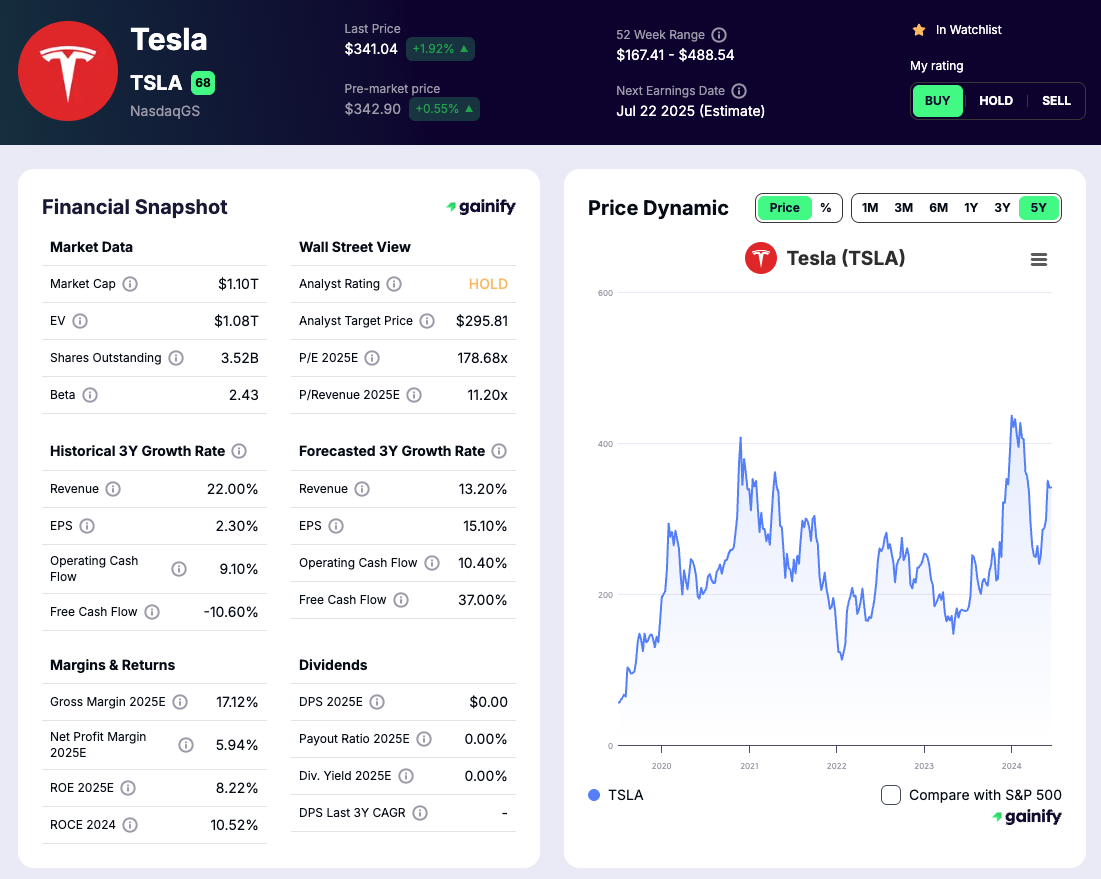Click info icon beside Net Profit Margin 2025E
Screen dimensions: 1101x879
(x=185, y=745)
